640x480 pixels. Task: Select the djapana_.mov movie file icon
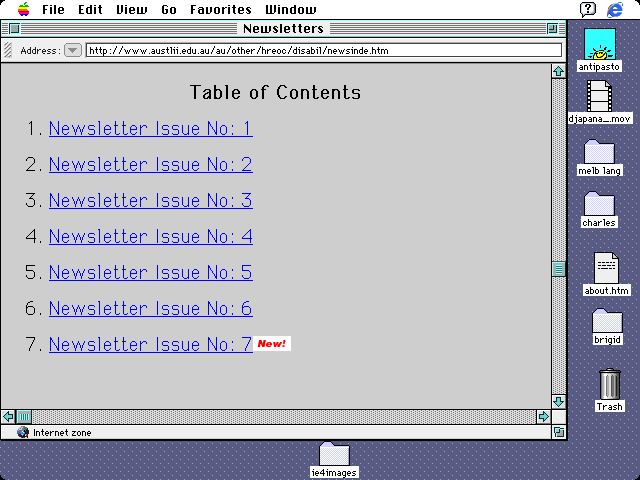[x=599, y=96]
